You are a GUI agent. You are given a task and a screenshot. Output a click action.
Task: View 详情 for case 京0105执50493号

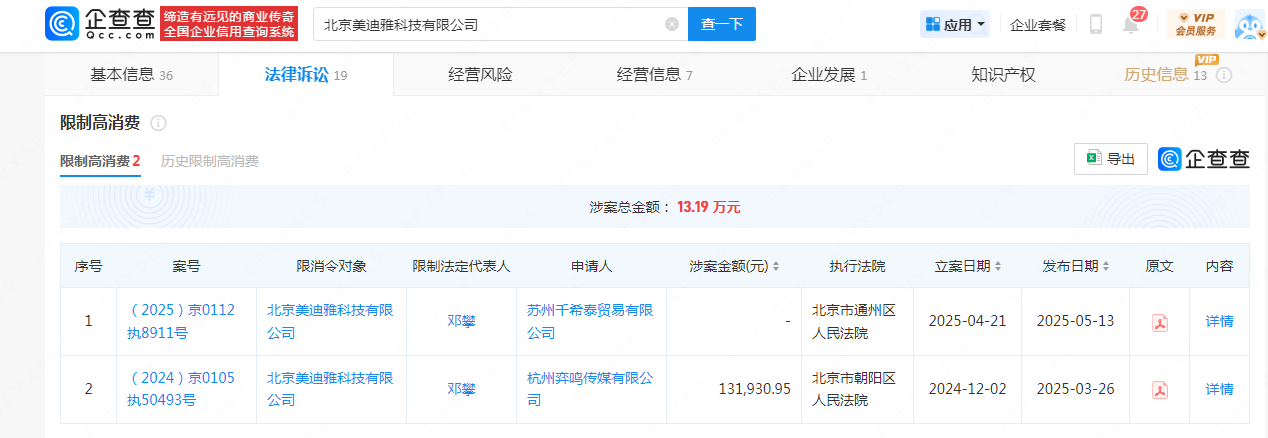(x=1219, y=389)
